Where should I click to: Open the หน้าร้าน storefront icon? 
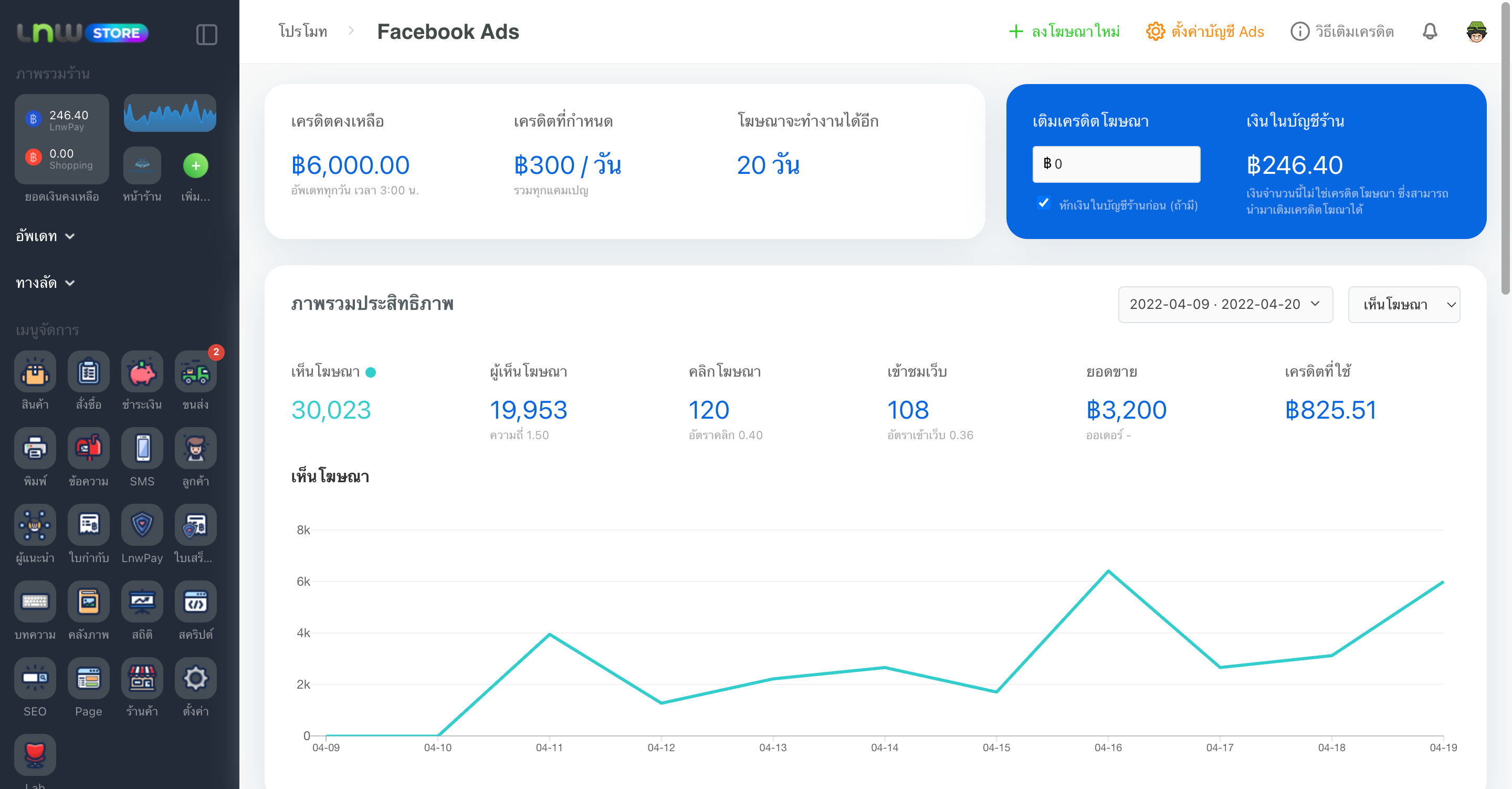tap(142, 165)
